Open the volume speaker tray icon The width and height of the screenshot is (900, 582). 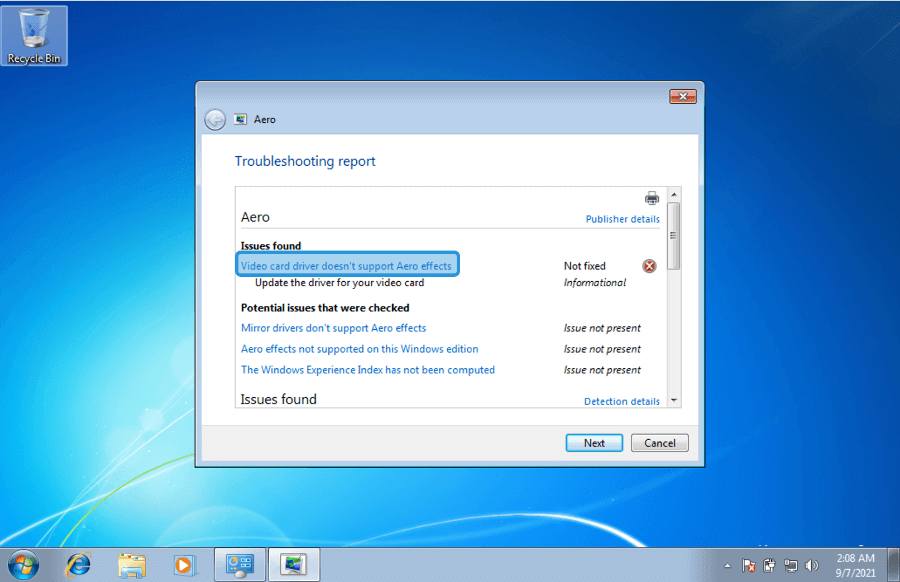[812, 566]
